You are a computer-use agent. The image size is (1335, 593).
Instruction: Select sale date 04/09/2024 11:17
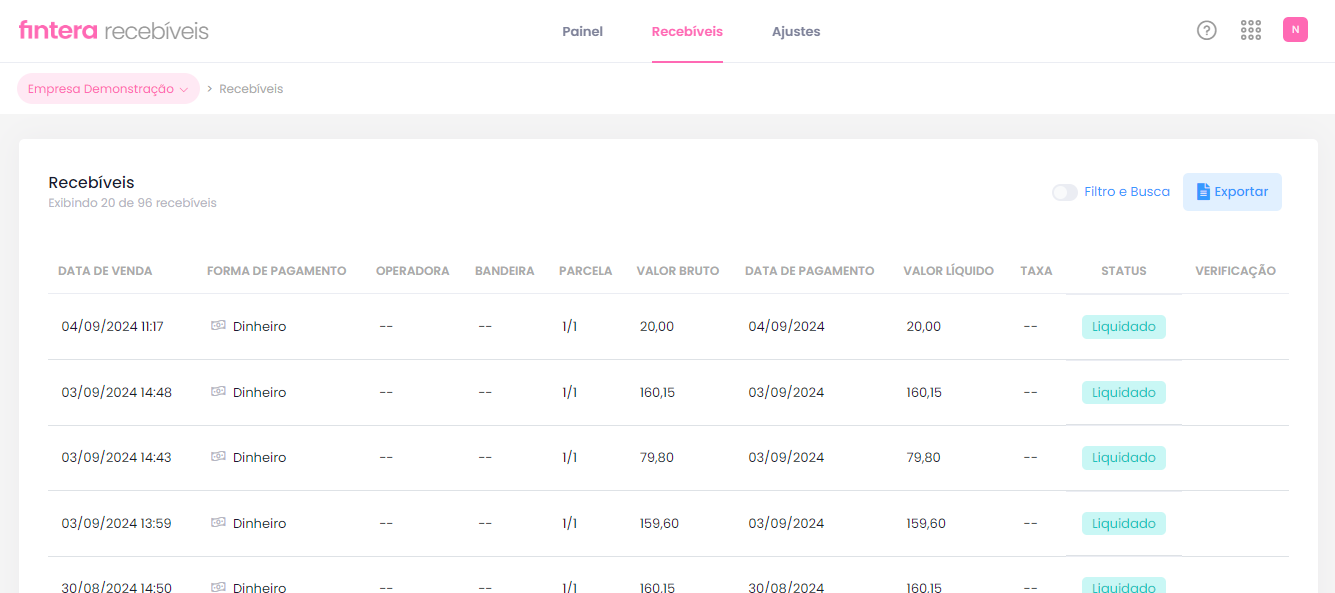[112, 327]
